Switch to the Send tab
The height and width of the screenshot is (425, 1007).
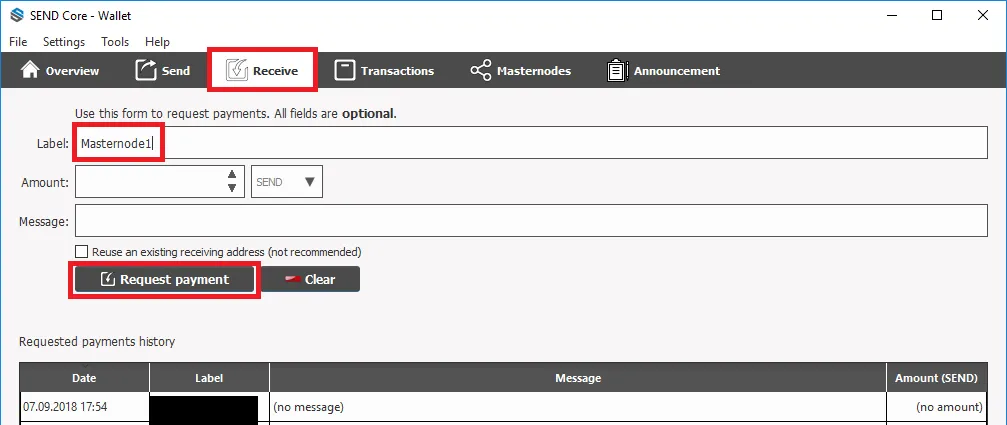click(162, 71)
